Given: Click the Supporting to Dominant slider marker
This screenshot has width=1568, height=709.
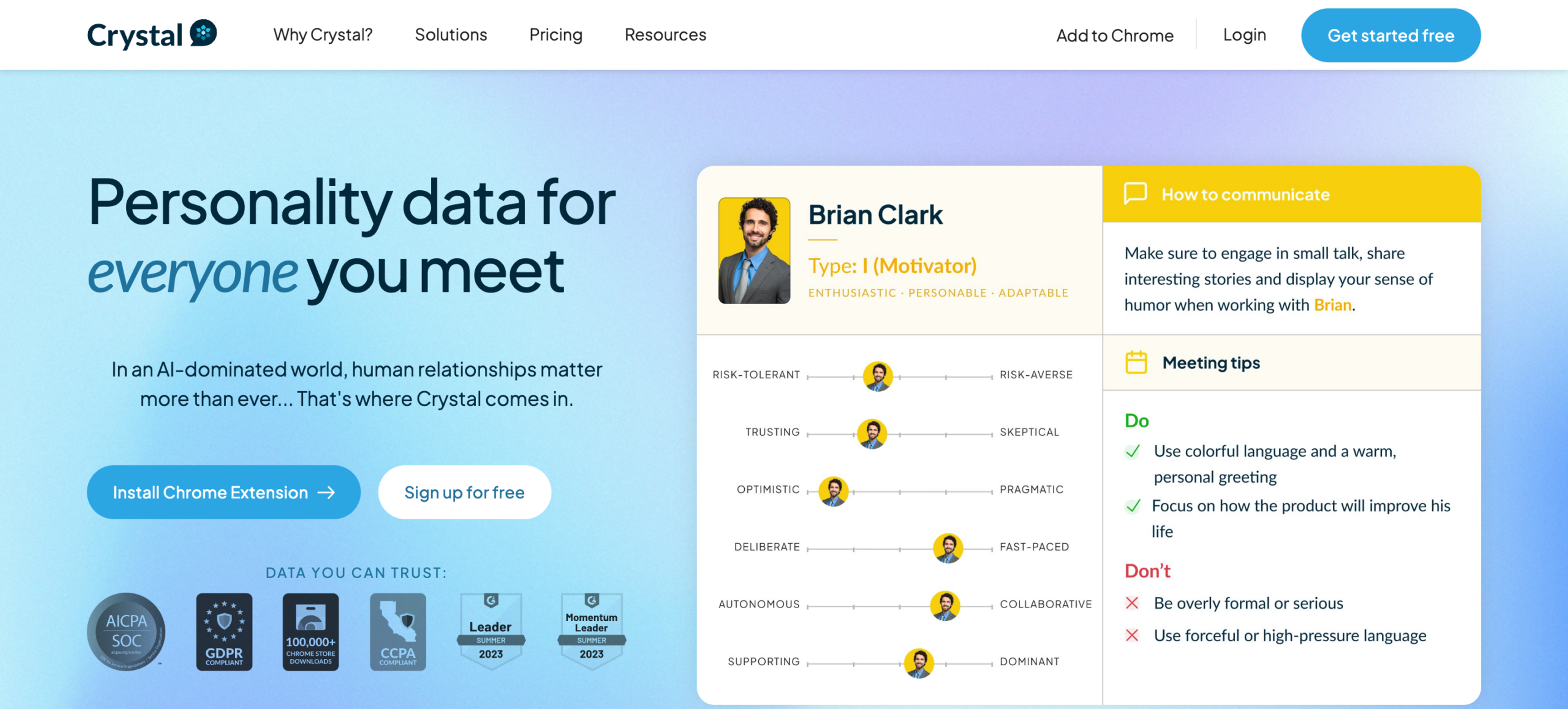Looking at the screenshot, I should (x=918, y=663).
